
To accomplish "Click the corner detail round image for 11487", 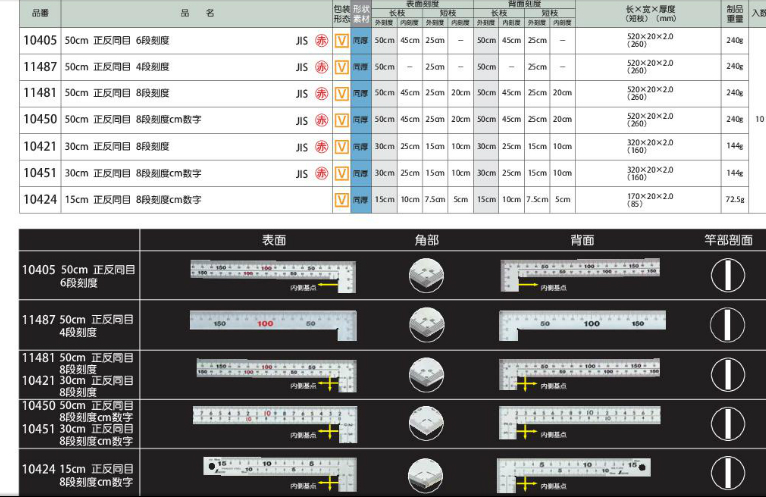I will tap(426, 324).
